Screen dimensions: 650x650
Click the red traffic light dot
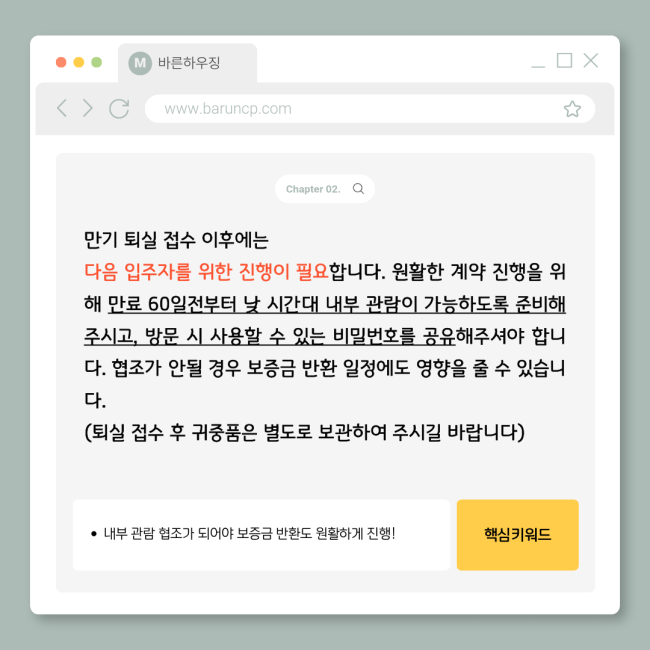tap(61, 62)
